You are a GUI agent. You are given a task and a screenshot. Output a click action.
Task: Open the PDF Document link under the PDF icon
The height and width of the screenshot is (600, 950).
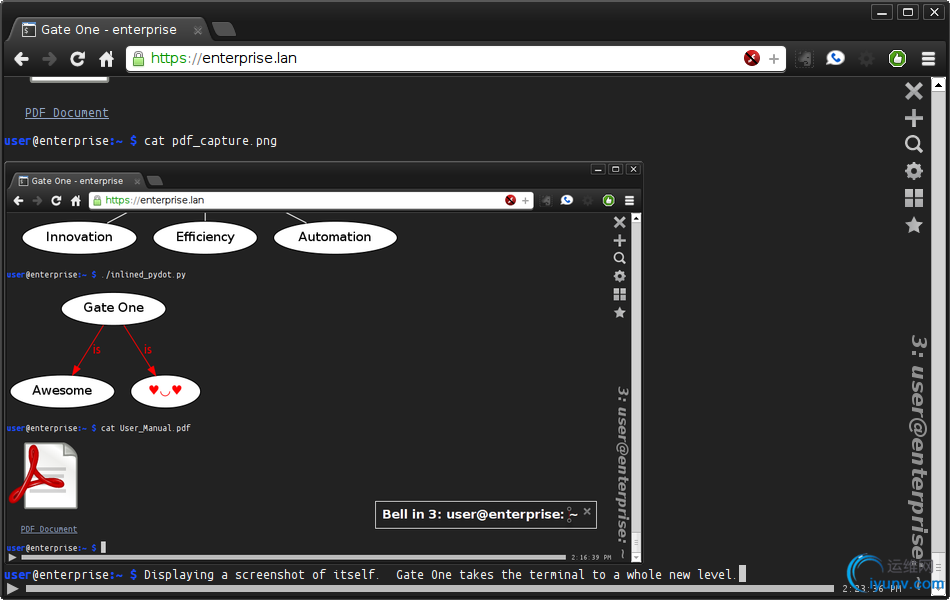[49, 529]
